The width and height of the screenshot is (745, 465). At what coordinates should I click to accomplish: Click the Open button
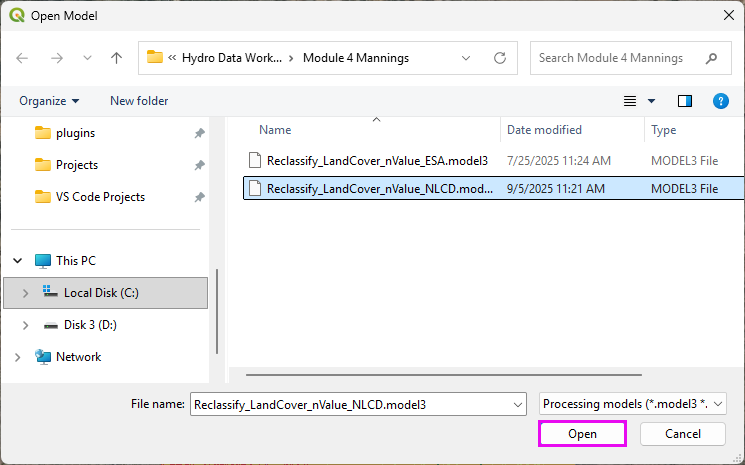coord(582,434)
